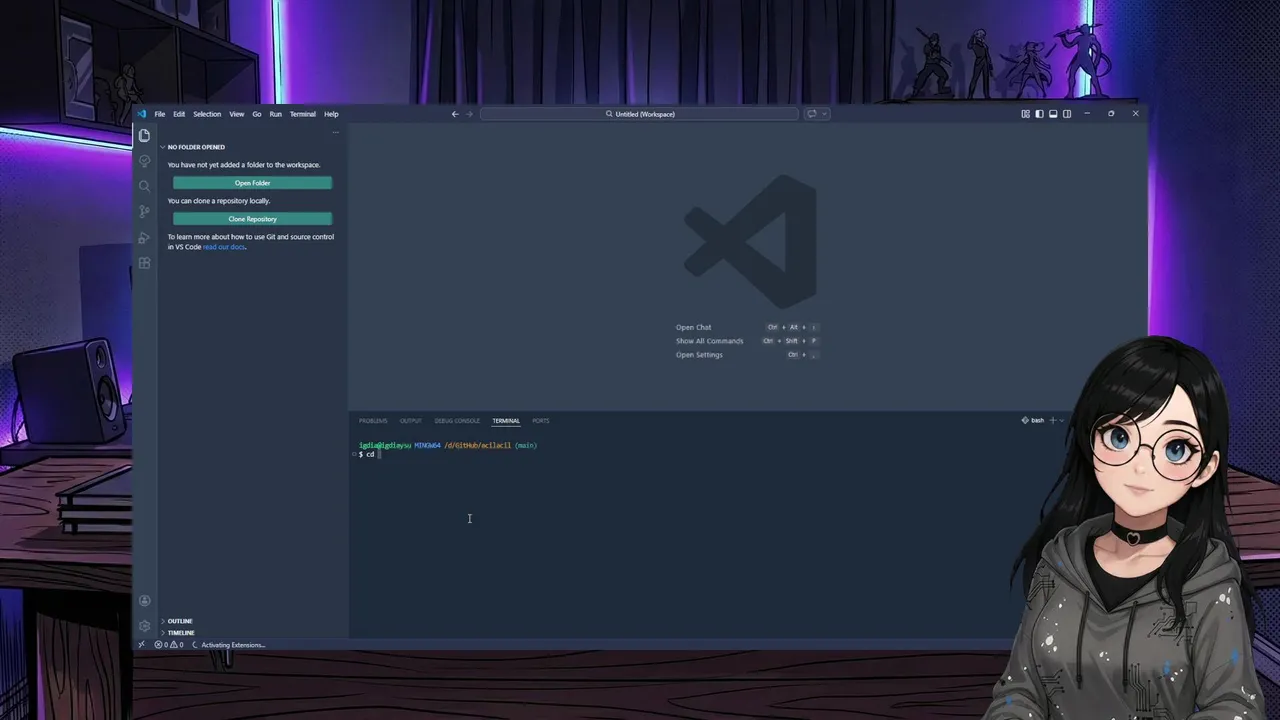
Task: Switch to the OUTPUT panel tab
Action: [411, 421]
